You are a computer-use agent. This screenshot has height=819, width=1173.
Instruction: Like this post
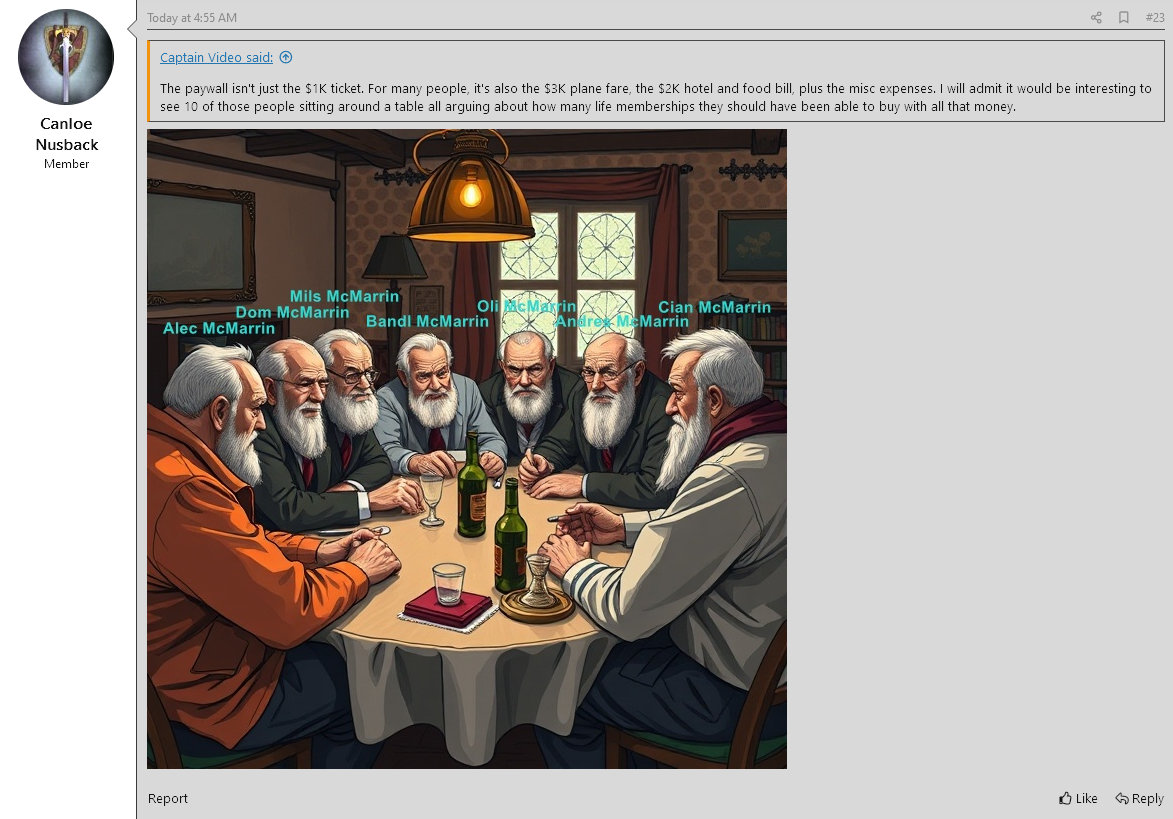1078,798
